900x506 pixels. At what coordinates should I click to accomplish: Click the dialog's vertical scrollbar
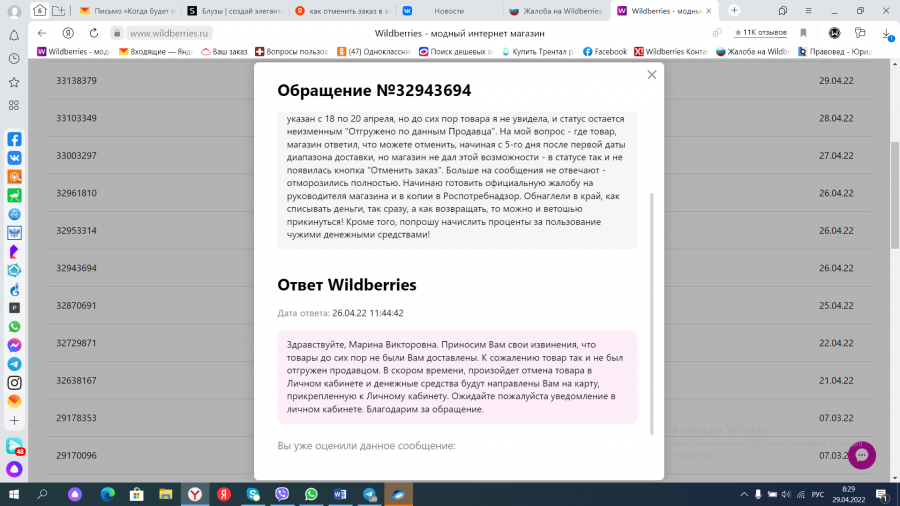651,314
